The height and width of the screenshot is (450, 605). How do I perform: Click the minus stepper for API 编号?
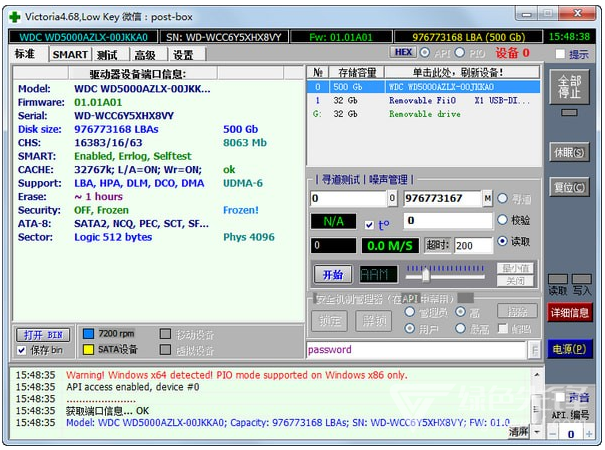coord(553,435)
